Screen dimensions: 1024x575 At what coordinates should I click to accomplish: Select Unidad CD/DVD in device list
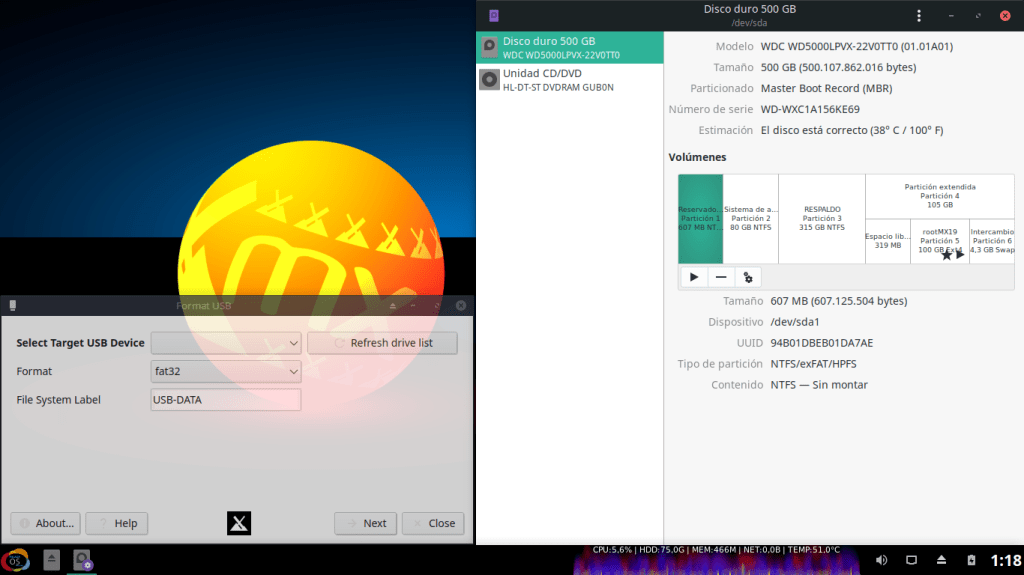pos(569,80)
